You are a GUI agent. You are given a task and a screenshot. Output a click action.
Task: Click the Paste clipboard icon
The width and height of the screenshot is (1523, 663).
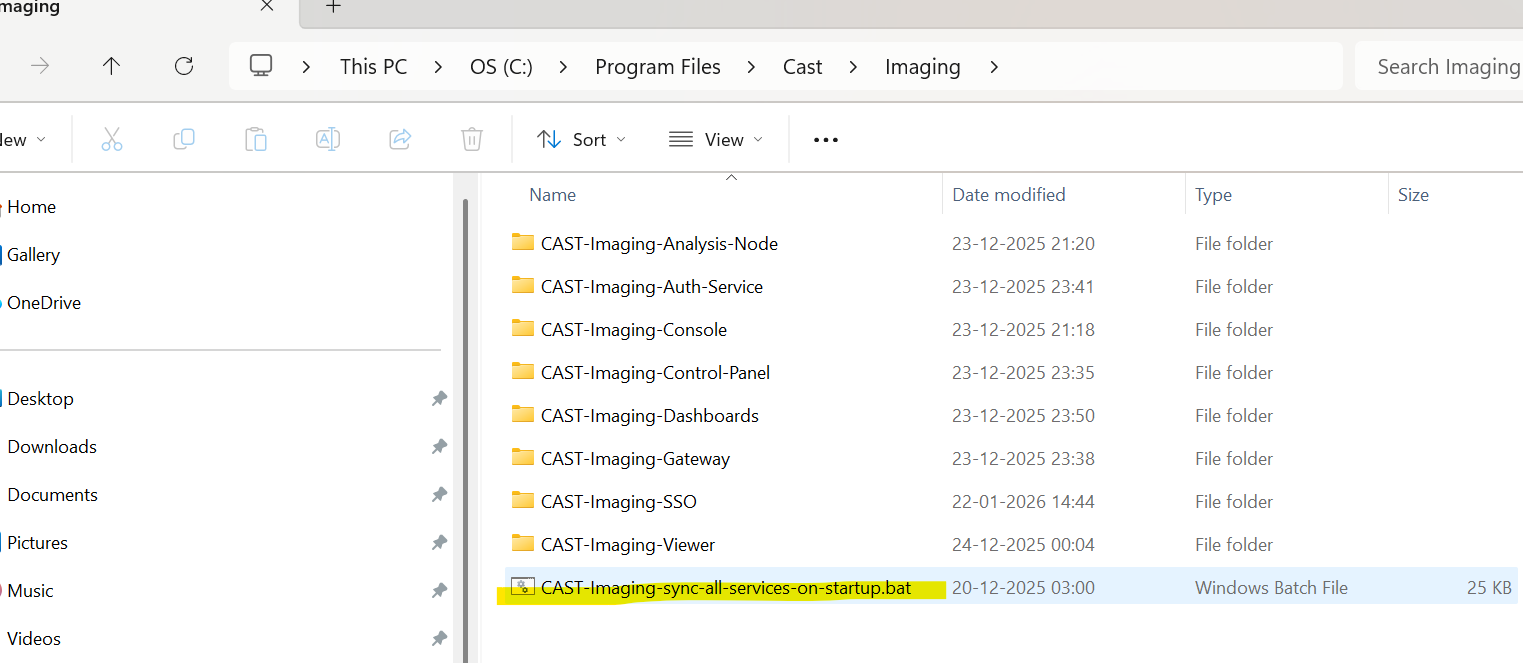click(x=256, y=140)
